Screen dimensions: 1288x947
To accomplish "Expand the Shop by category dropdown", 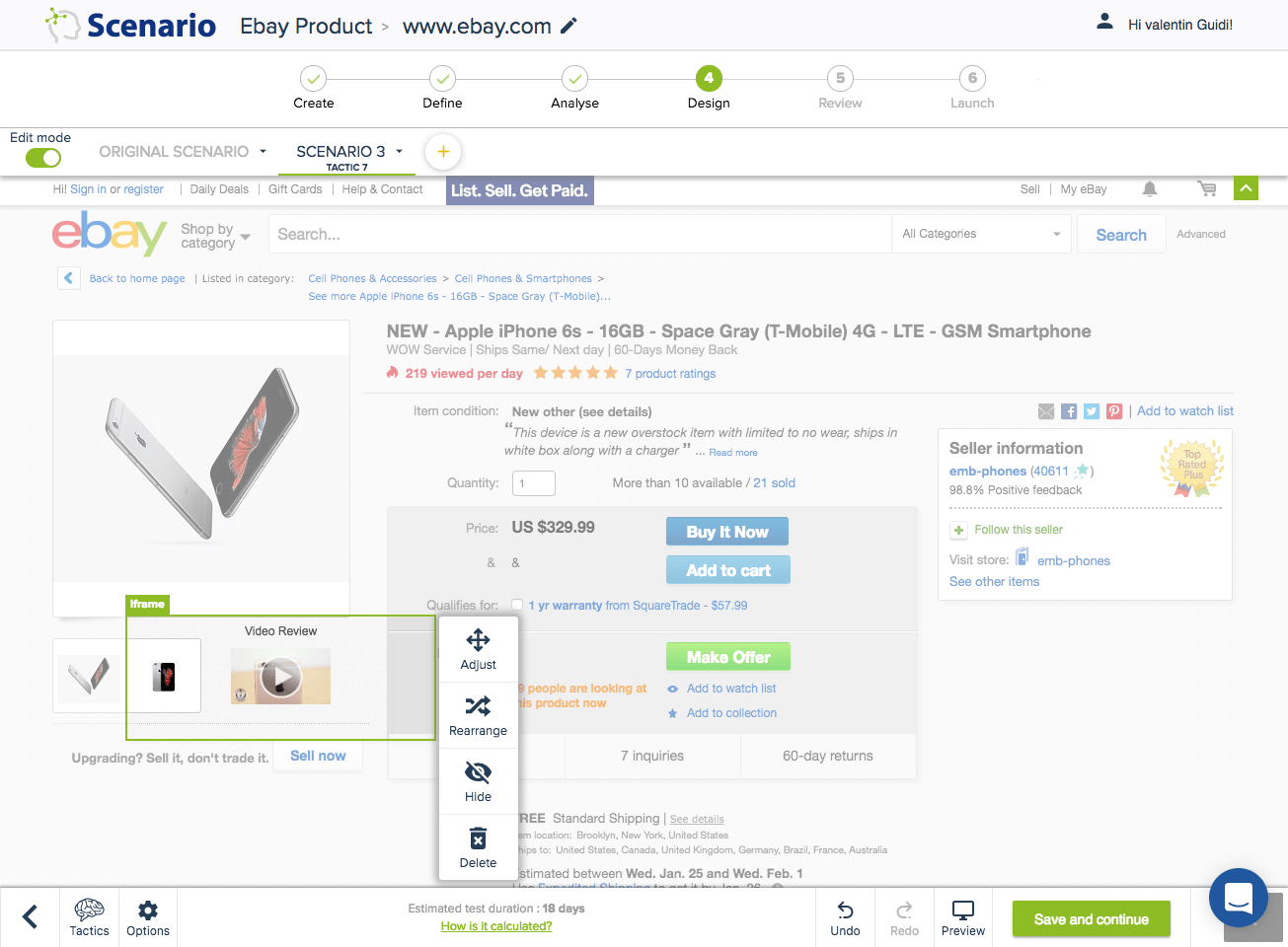I will coord(216,236).
